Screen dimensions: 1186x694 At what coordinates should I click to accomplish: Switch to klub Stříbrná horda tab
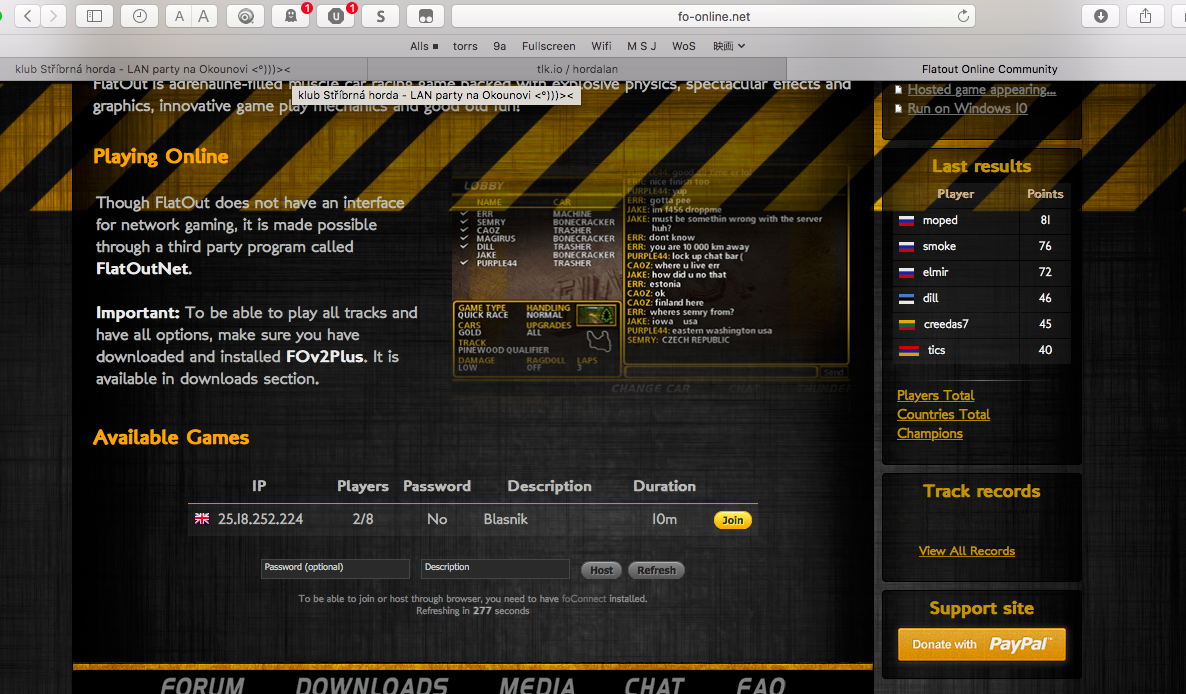184,69
